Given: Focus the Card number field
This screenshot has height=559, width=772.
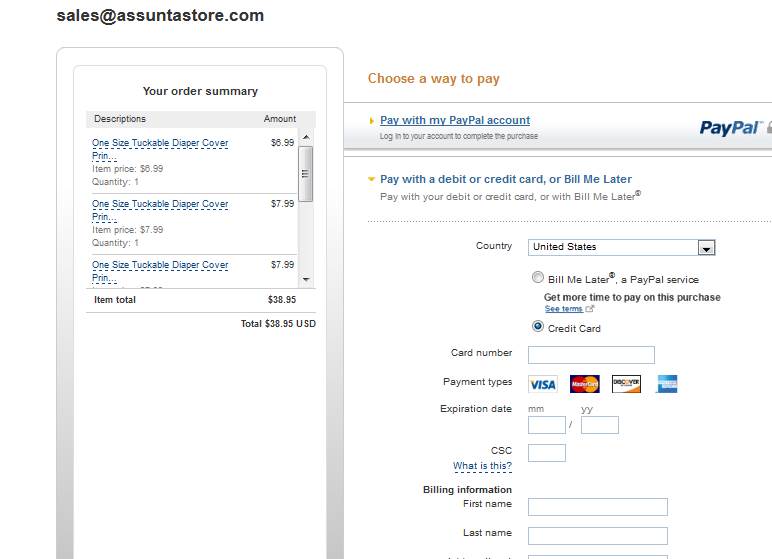Looking at the screenshot, I should coord(591,355).
